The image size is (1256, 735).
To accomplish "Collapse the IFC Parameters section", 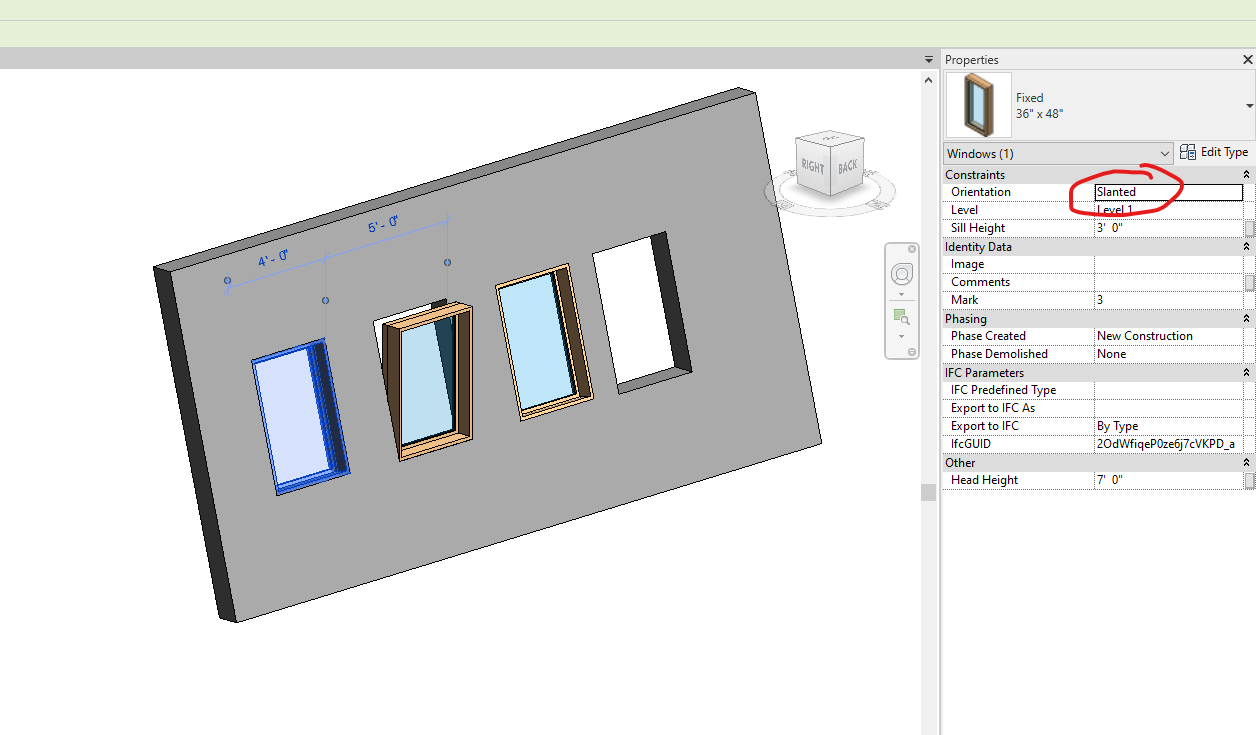I will [1246, 372].
